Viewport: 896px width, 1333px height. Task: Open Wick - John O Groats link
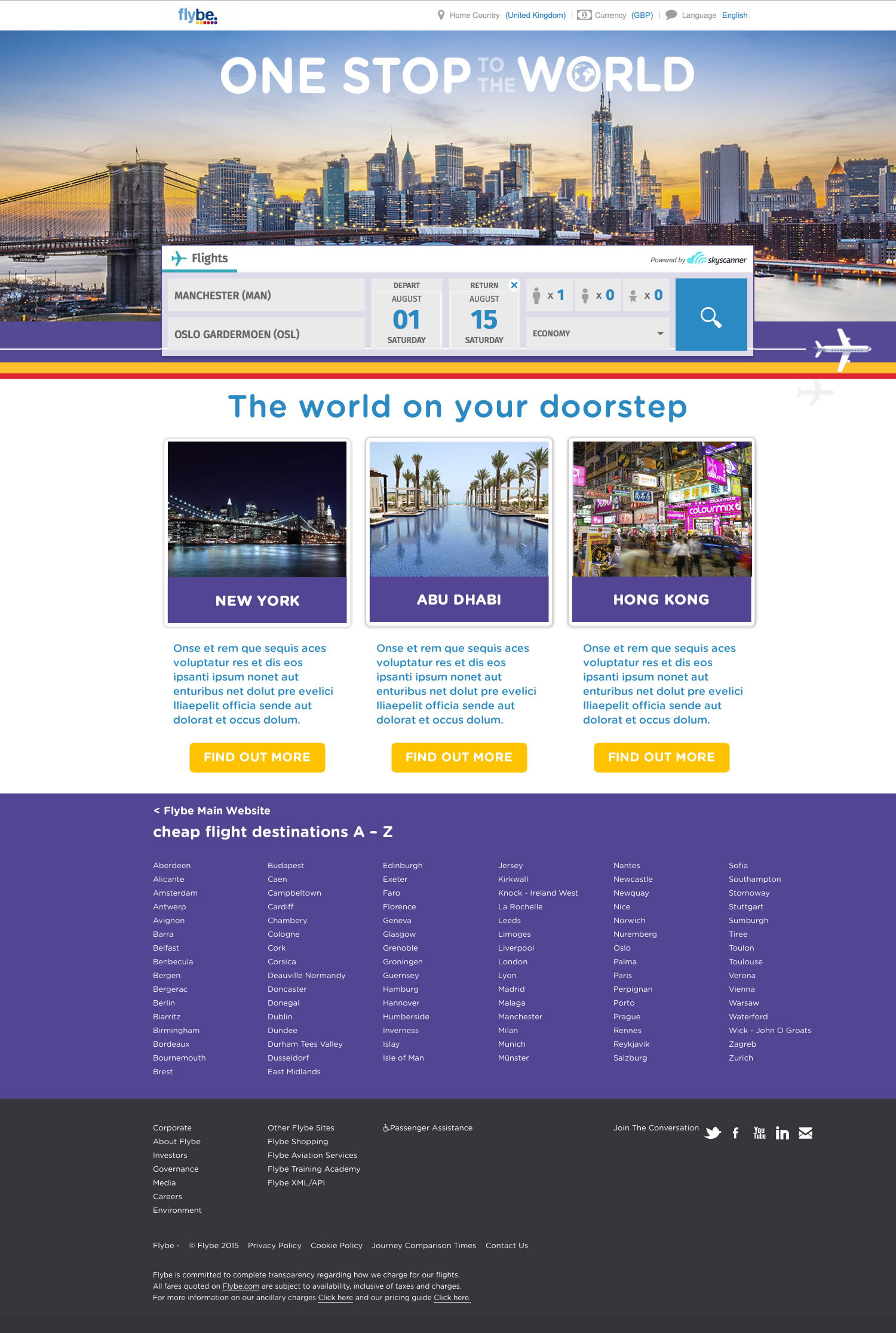pos(769,1030)
